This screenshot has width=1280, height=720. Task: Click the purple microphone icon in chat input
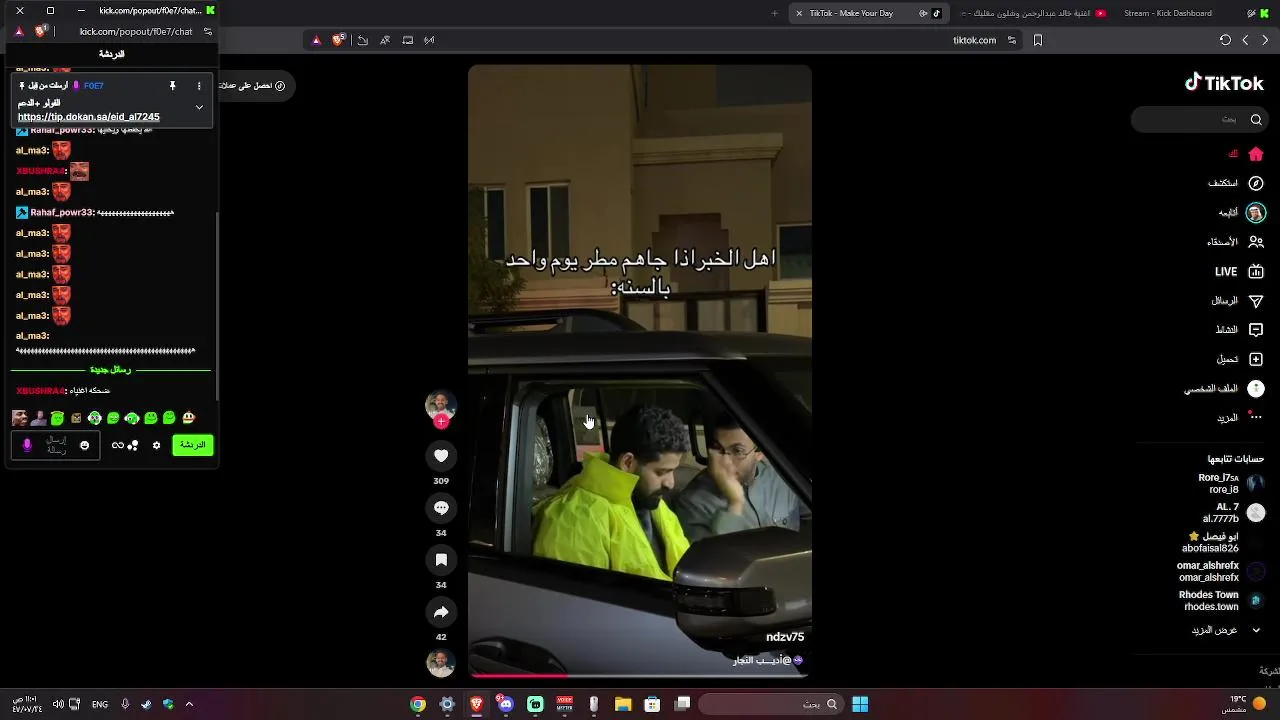click(x=27, y=445)
